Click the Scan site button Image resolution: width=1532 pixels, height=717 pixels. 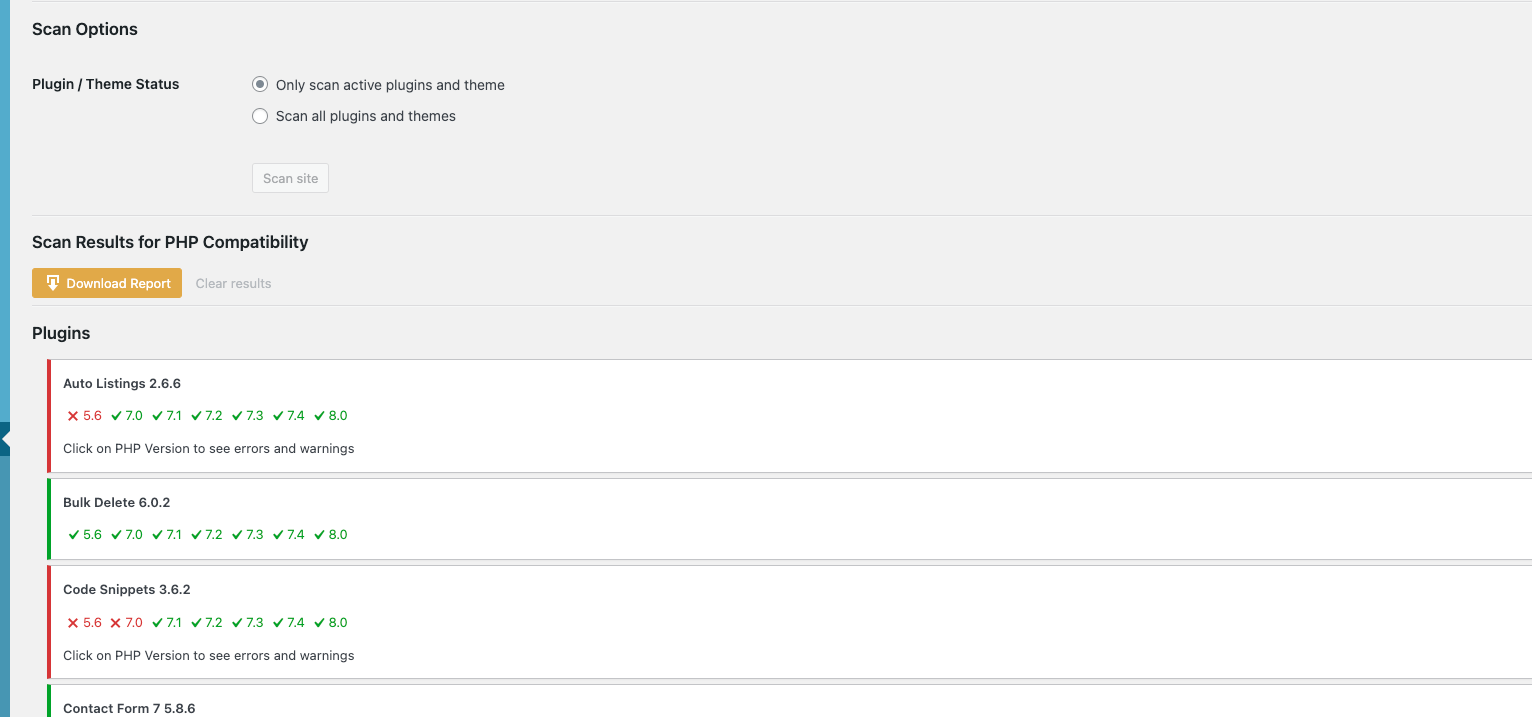290,178
